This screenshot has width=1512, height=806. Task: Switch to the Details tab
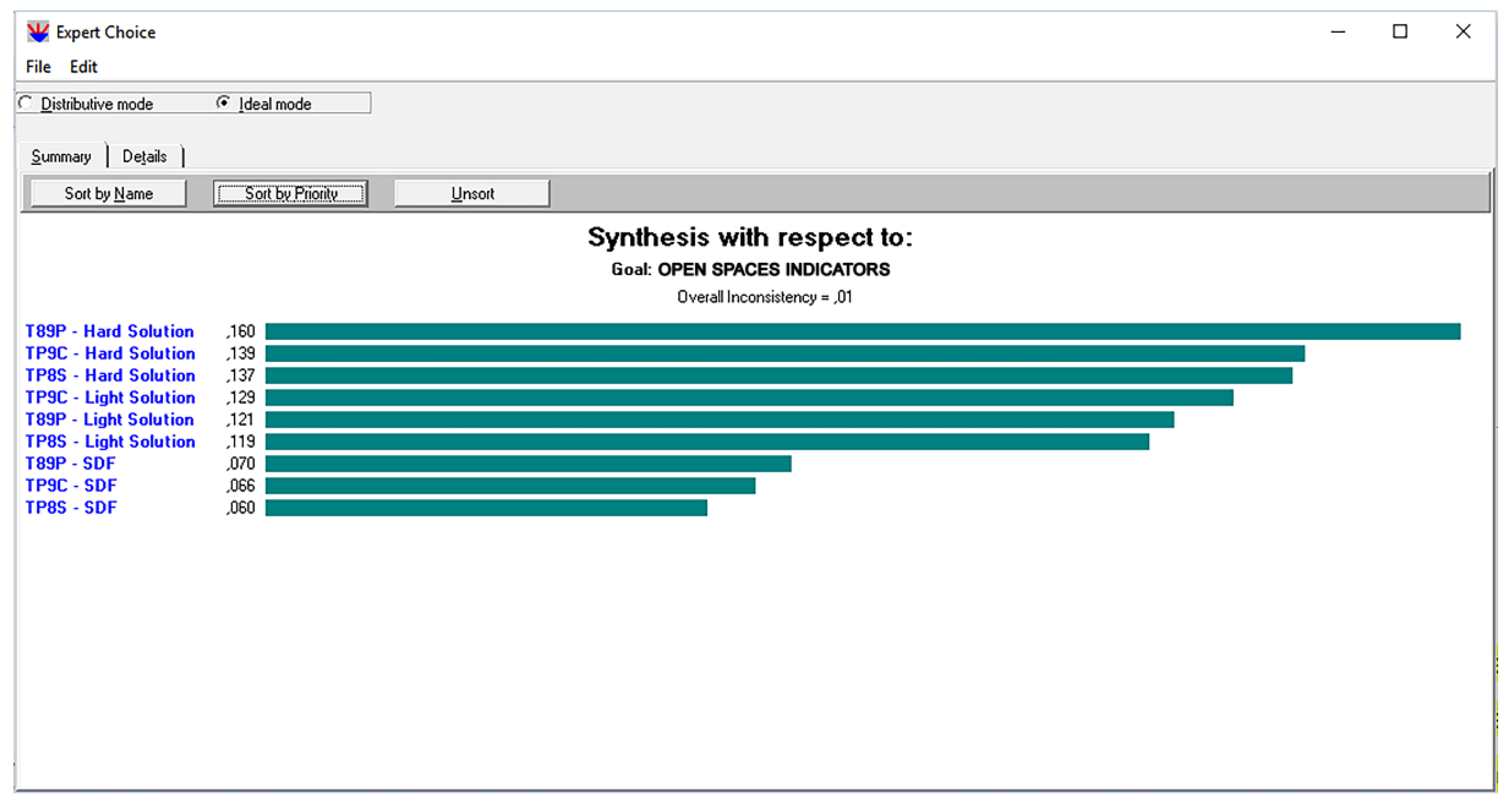click(x=144, y=157)
